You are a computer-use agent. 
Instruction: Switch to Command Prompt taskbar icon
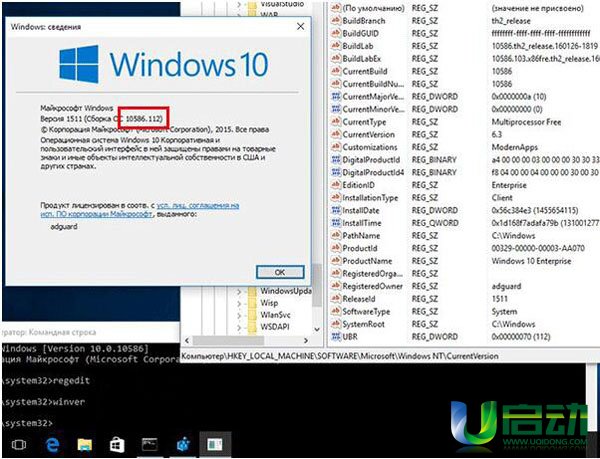tap(150, 444)
